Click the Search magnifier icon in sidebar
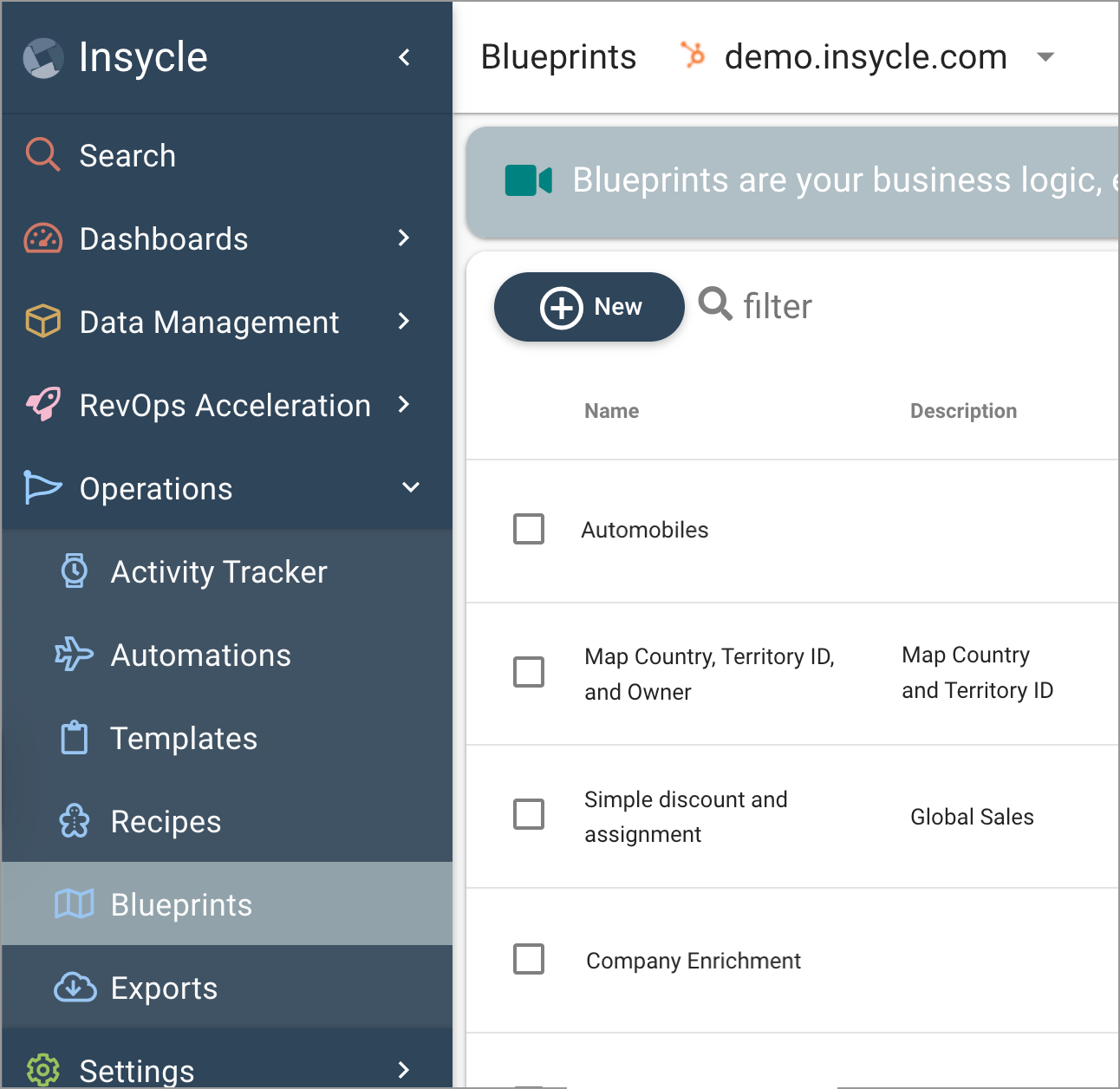Viewport: 1120px width, 1089px height. tap(42, 155)
